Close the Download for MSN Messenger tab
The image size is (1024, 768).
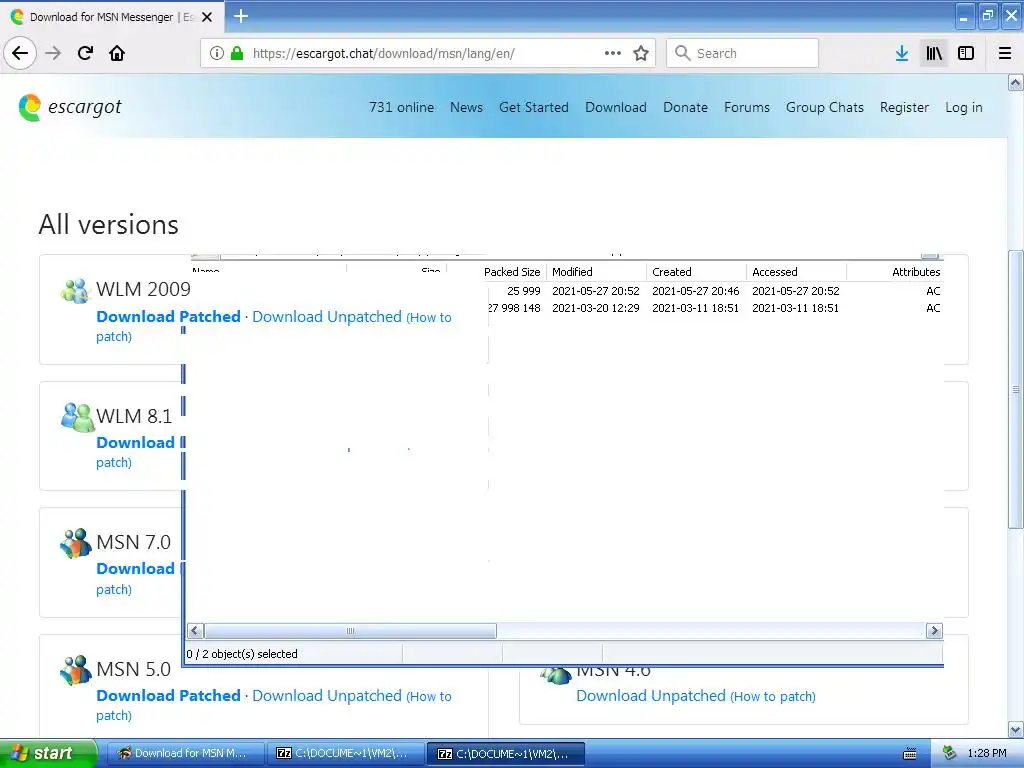click(x=207, y=17)
